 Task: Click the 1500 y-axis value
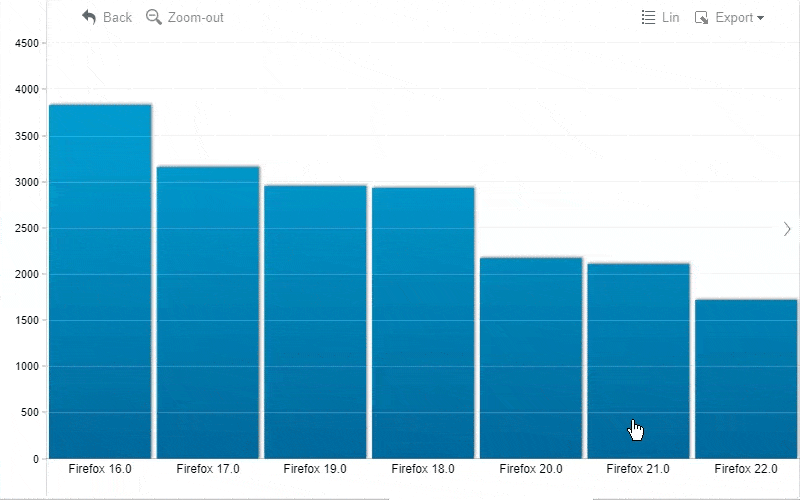point(27,320)
